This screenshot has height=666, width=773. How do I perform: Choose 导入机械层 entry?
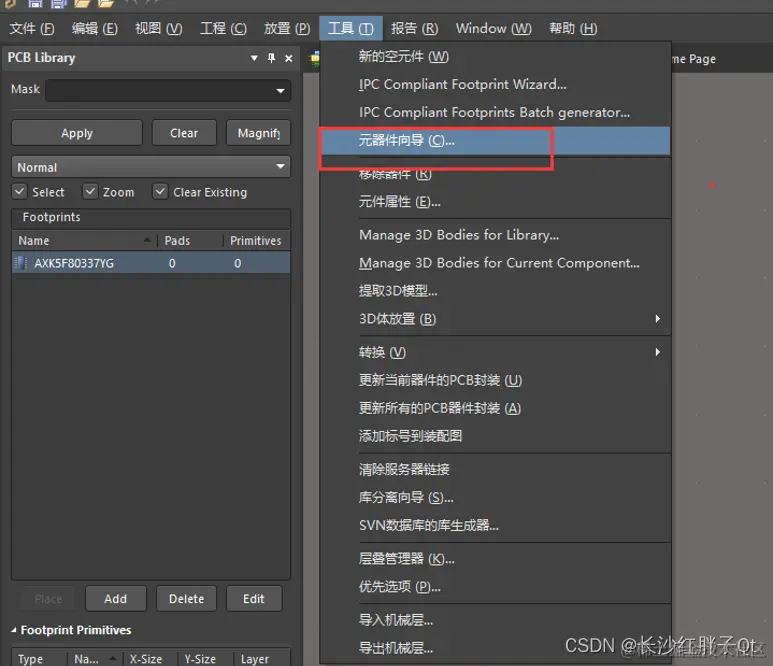[495, 620]
